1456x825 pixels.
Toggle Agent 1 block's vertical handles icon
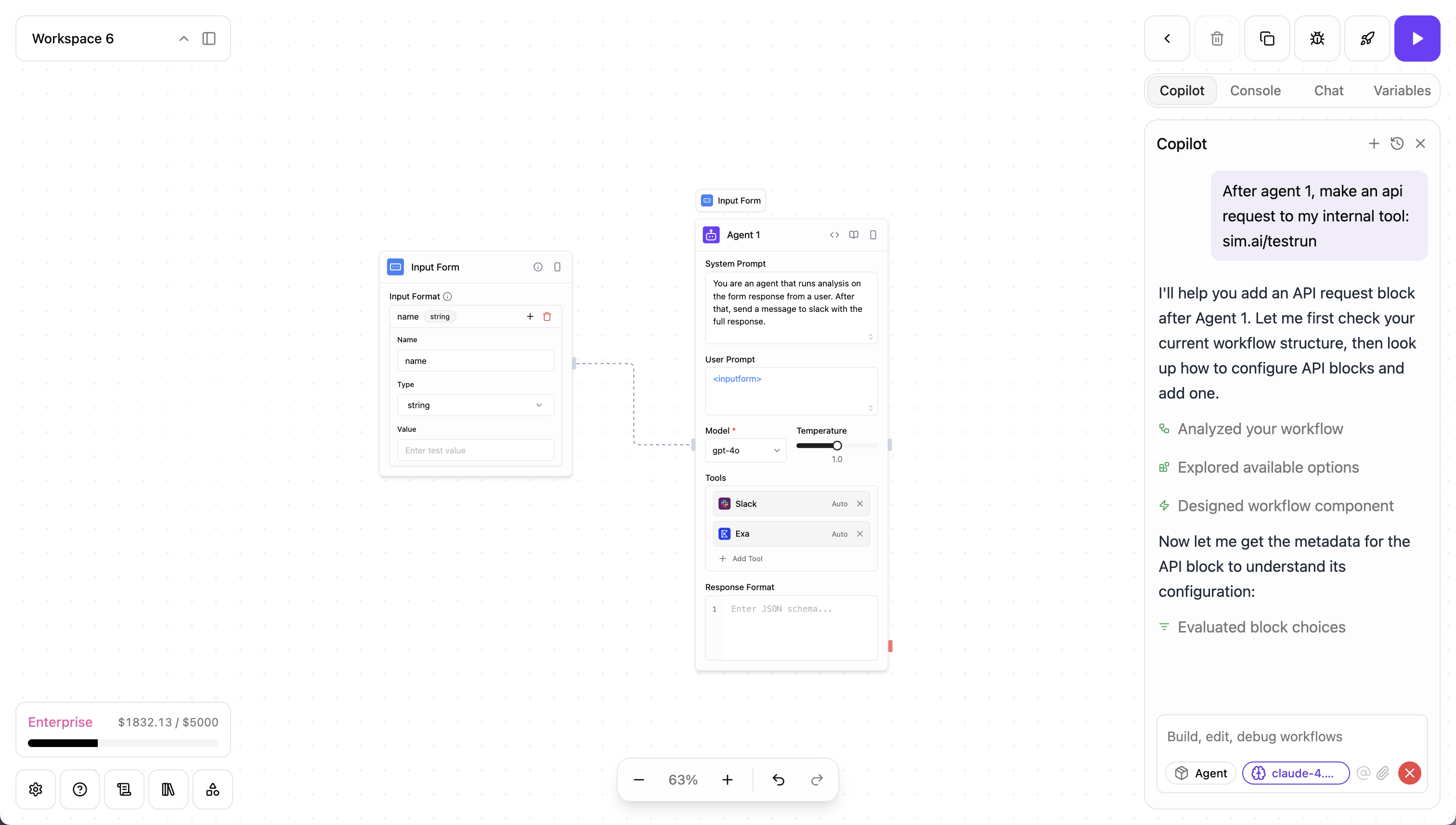click(x=873, y=234)
